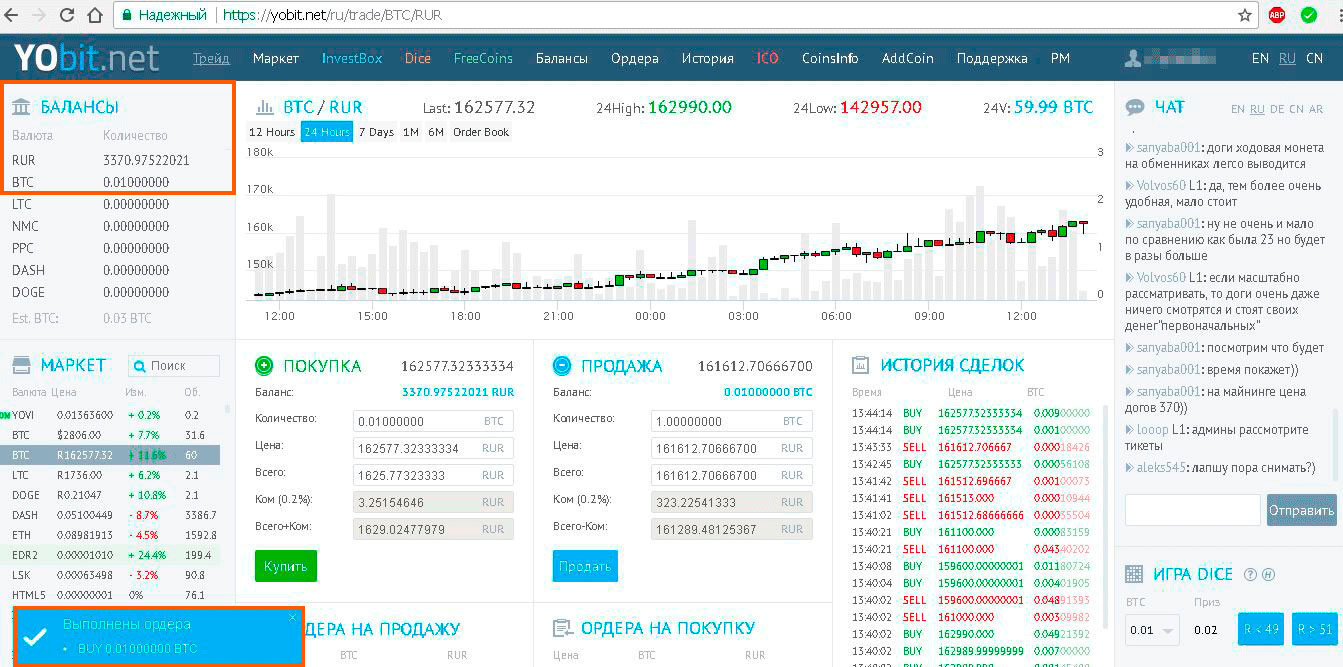Click the chat message input field

1192,509
